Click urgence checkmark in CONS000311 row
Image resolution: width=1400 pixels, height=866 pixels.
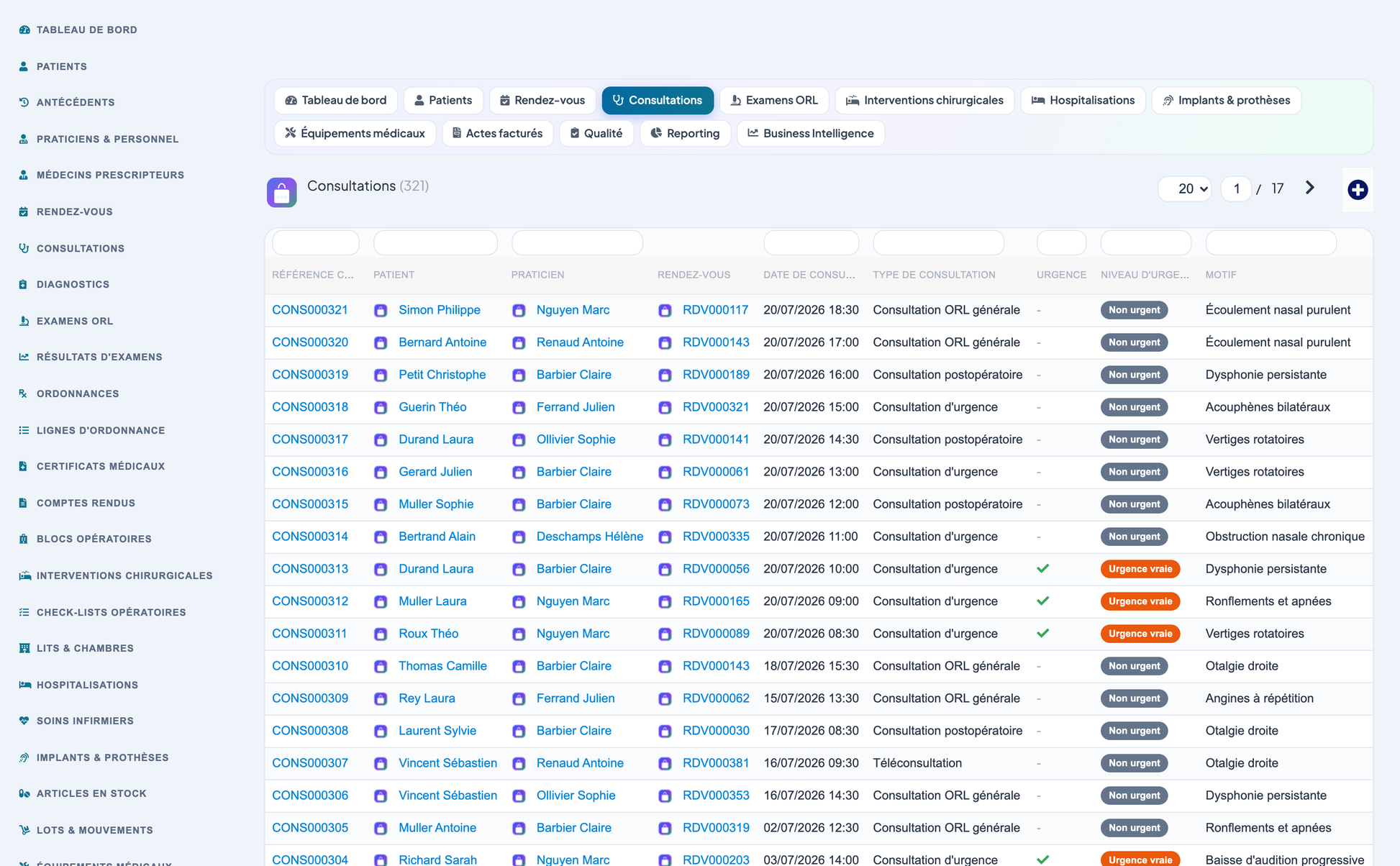1043,633
